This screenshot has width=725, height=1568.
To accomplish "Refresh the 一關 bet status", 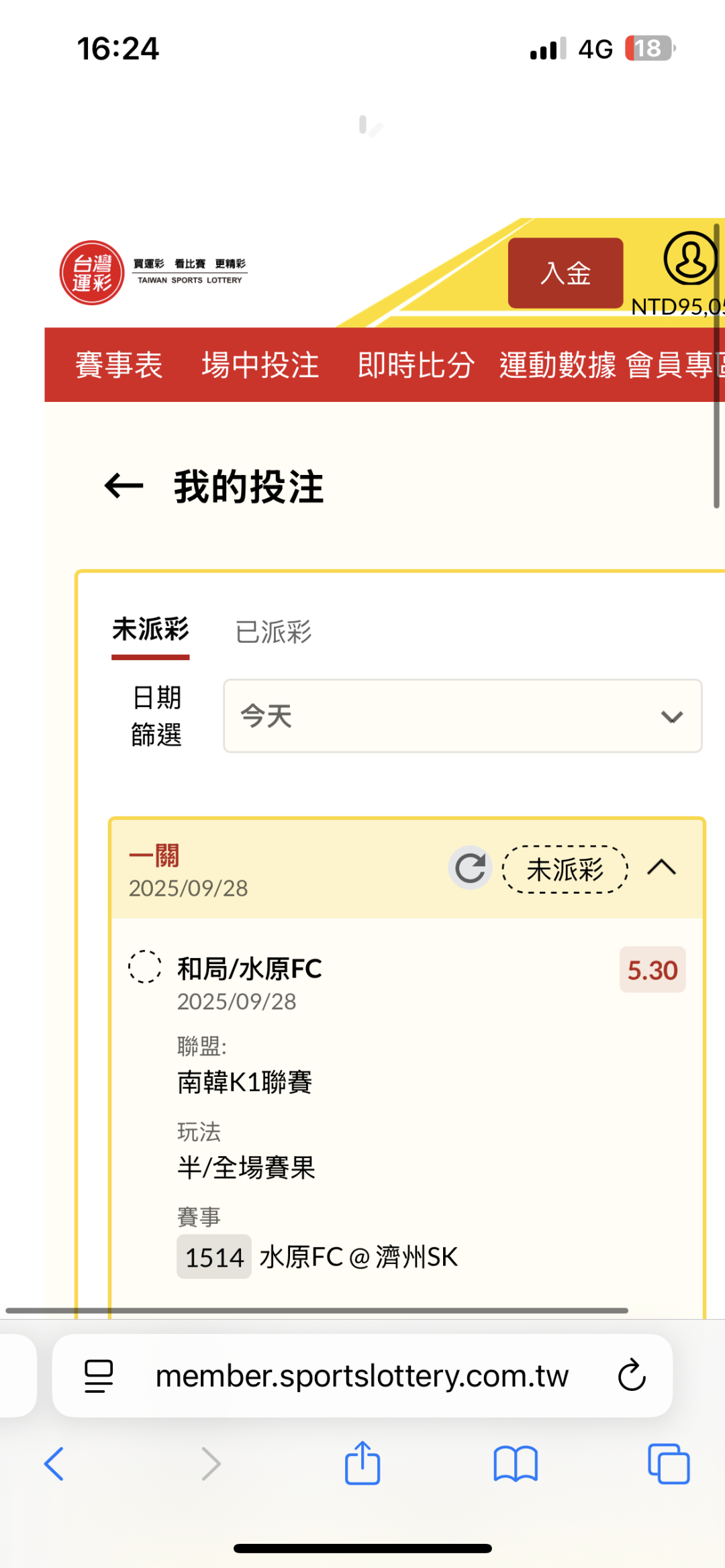I will click(x=470, y=868).
